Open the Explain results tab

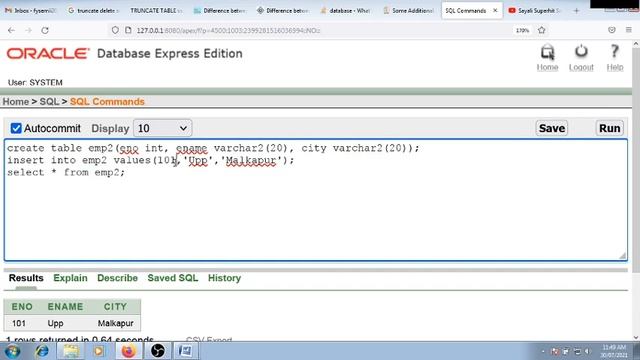[70, 278]
